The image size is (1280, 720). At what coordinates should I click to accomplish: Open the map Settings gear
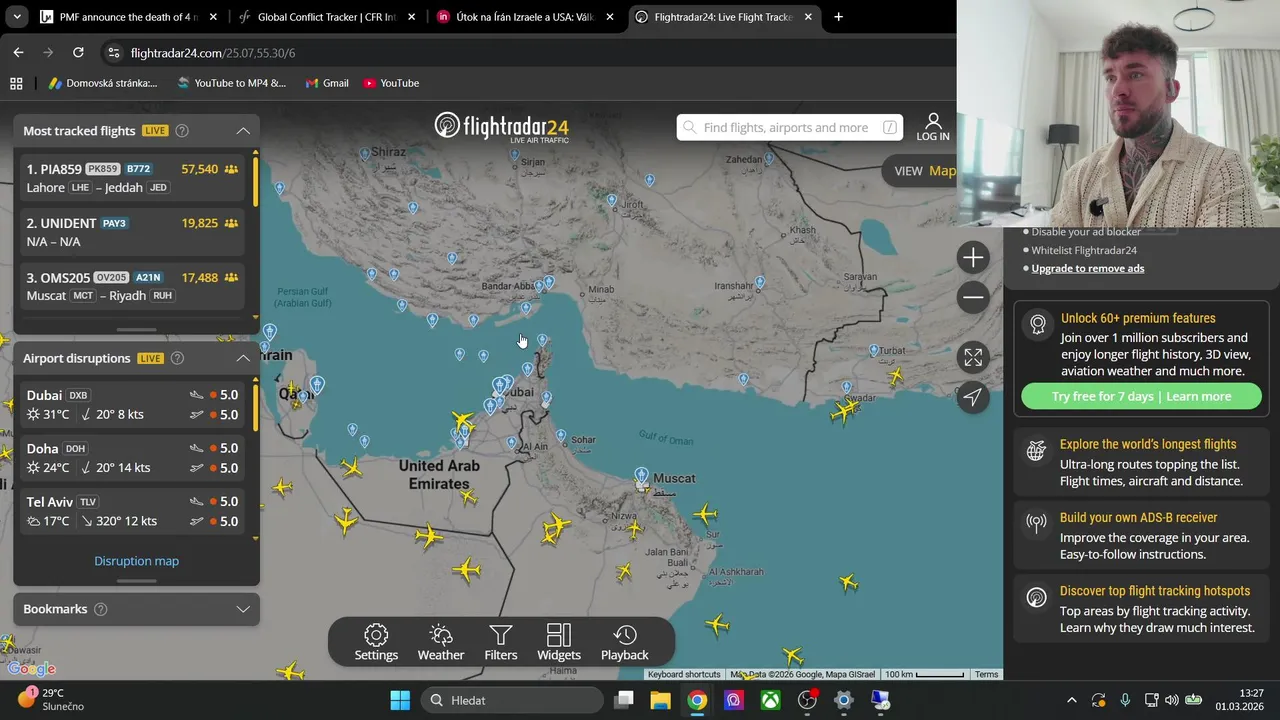[x=376, y=642]
